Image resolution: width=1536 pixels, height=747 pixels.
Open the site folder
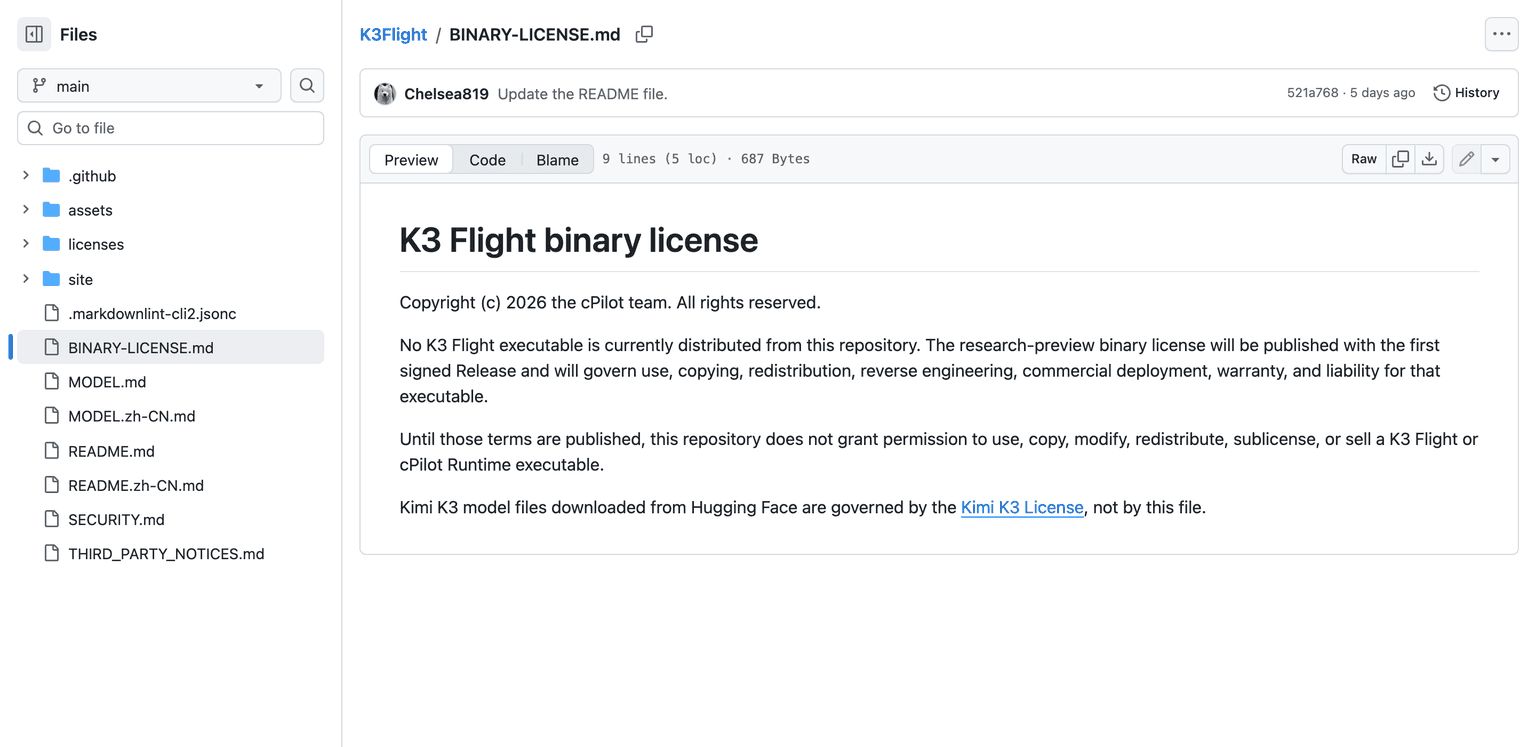coord(80,279)
